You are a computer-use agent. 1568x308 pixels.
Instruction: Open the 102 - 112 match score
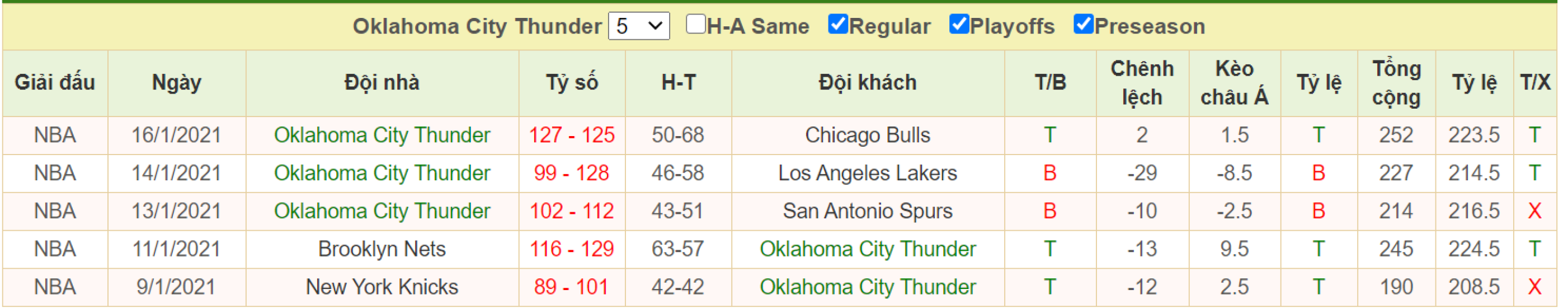click(572, 211)
